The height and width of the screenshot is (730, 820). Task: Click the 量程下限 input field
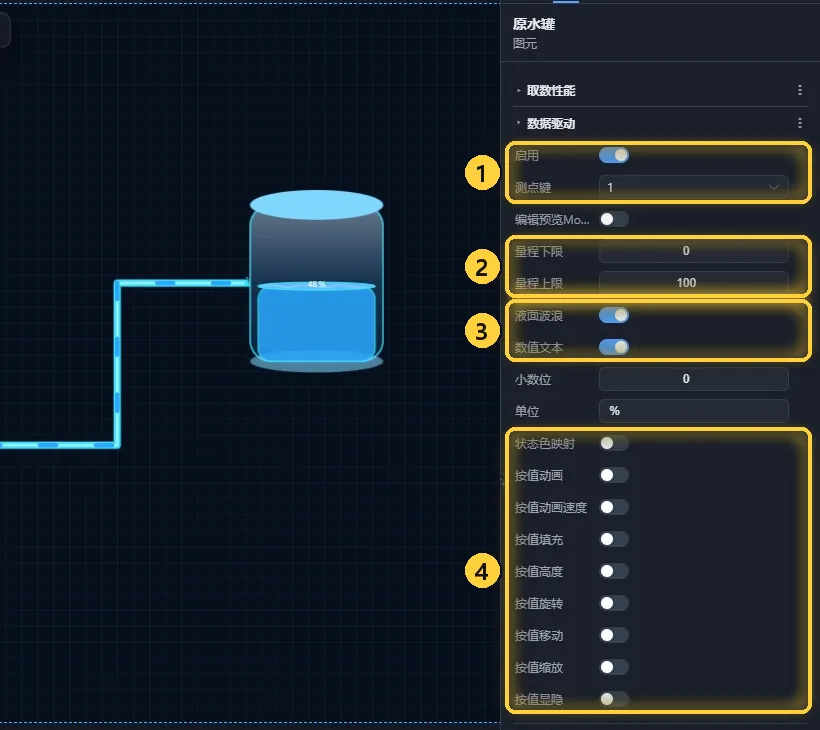693,251
